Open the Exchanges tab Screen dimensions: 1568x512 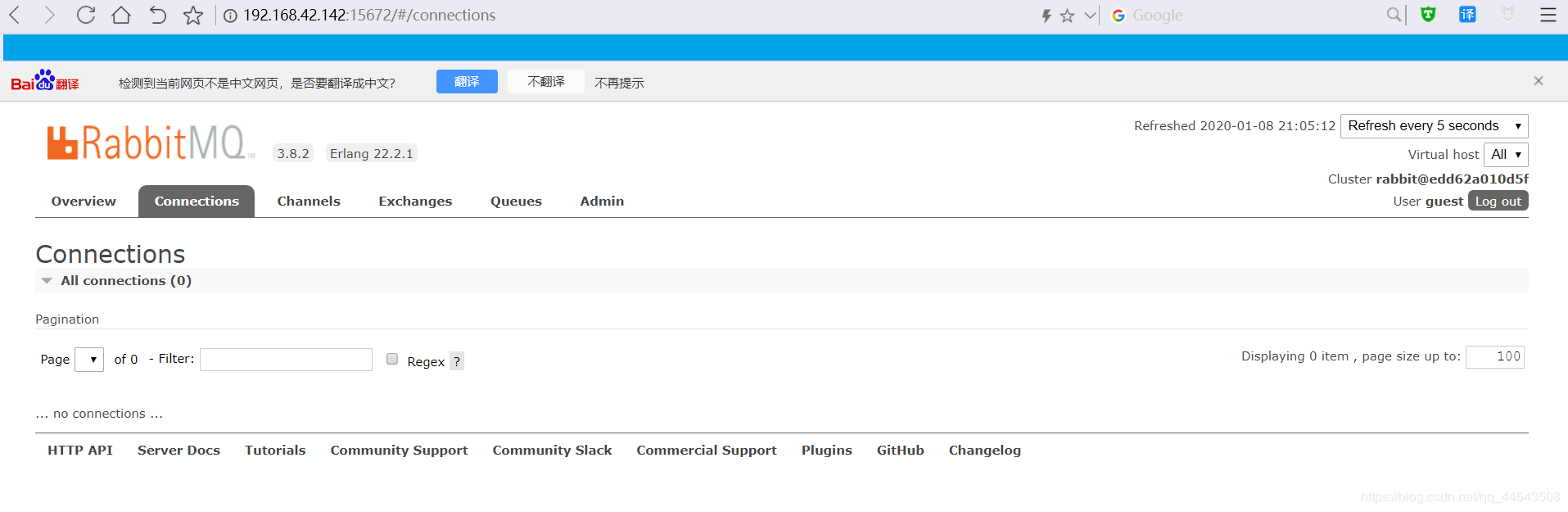415,202
